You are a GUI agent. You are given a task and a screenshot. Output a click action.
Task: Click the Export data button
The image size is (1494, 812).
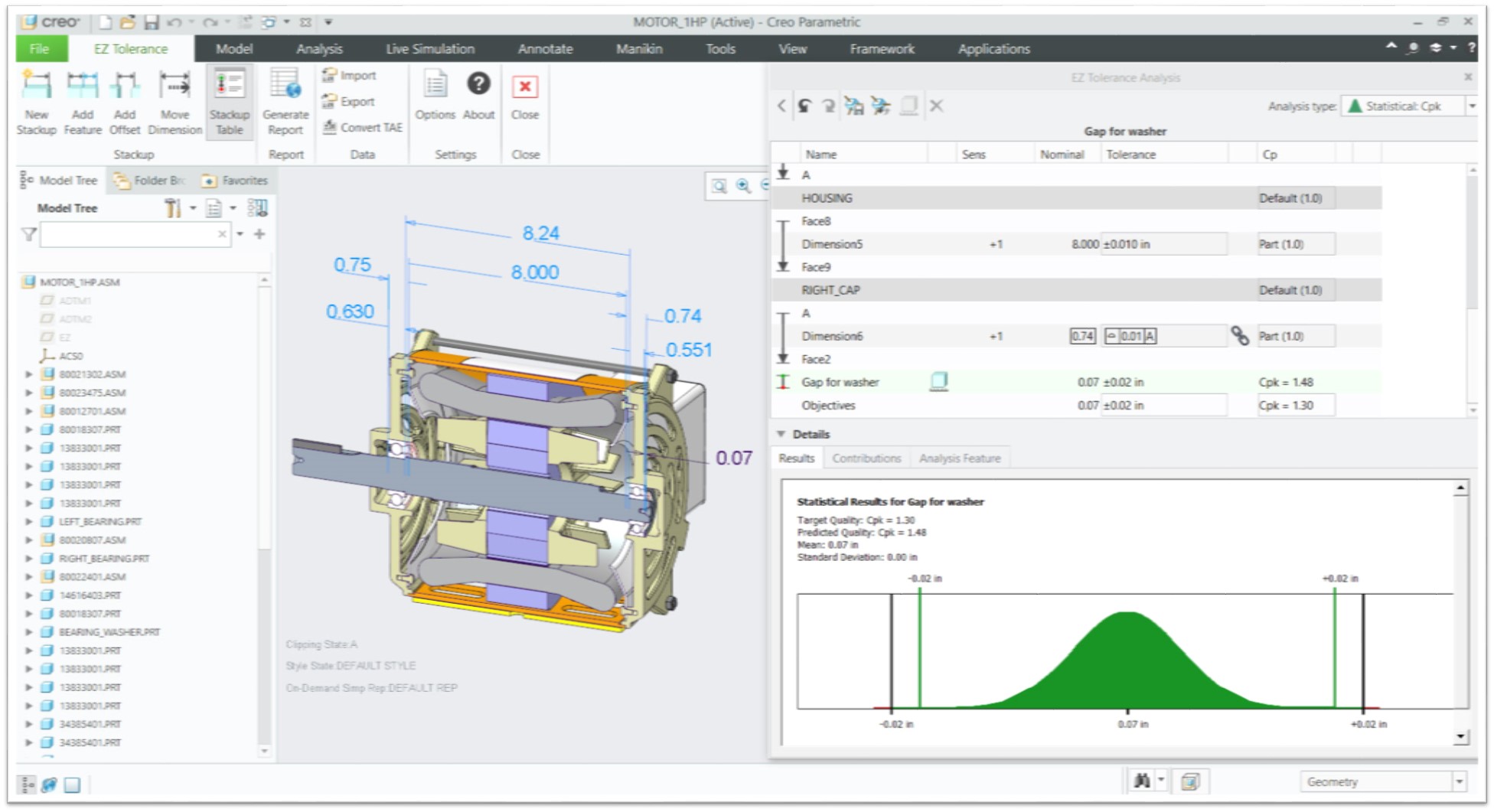(x=348, y=101)
